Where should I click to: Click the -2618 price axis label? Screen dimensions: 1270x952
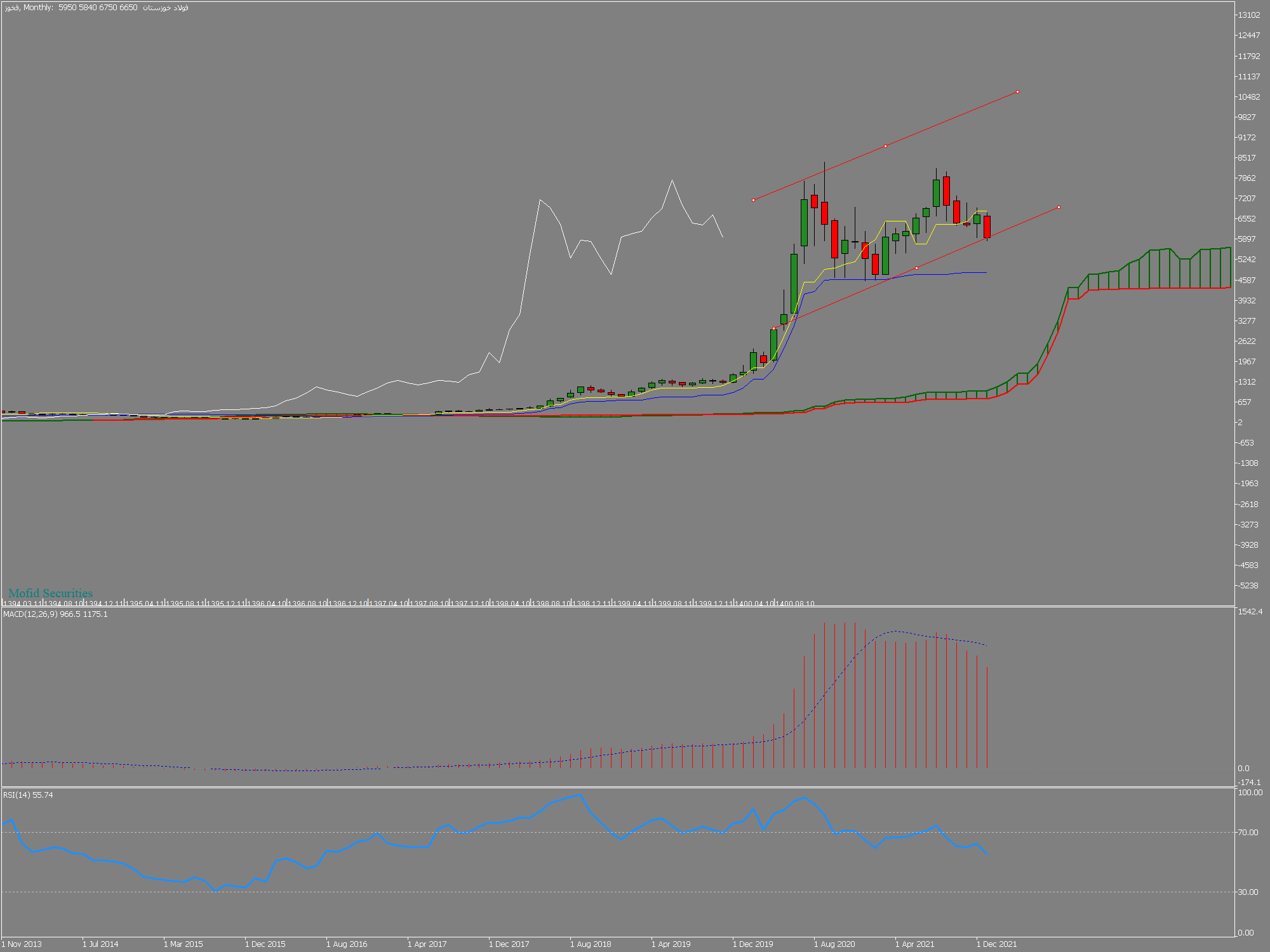point(1248,505)
